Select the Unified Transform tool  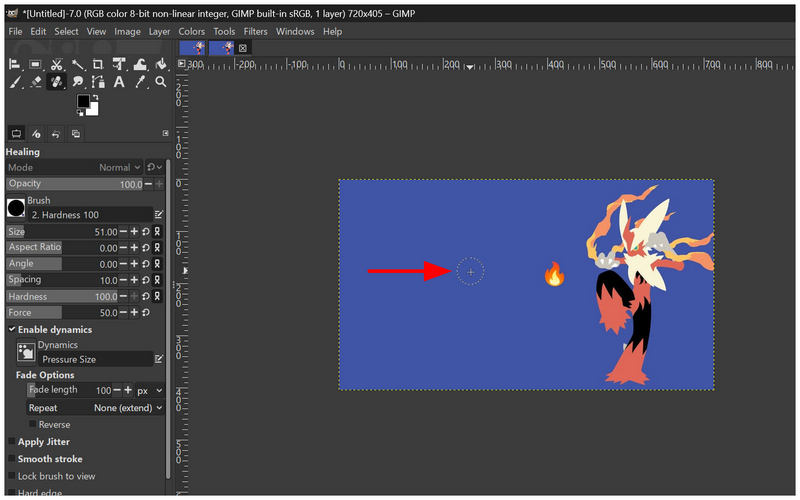coord(119,64)
